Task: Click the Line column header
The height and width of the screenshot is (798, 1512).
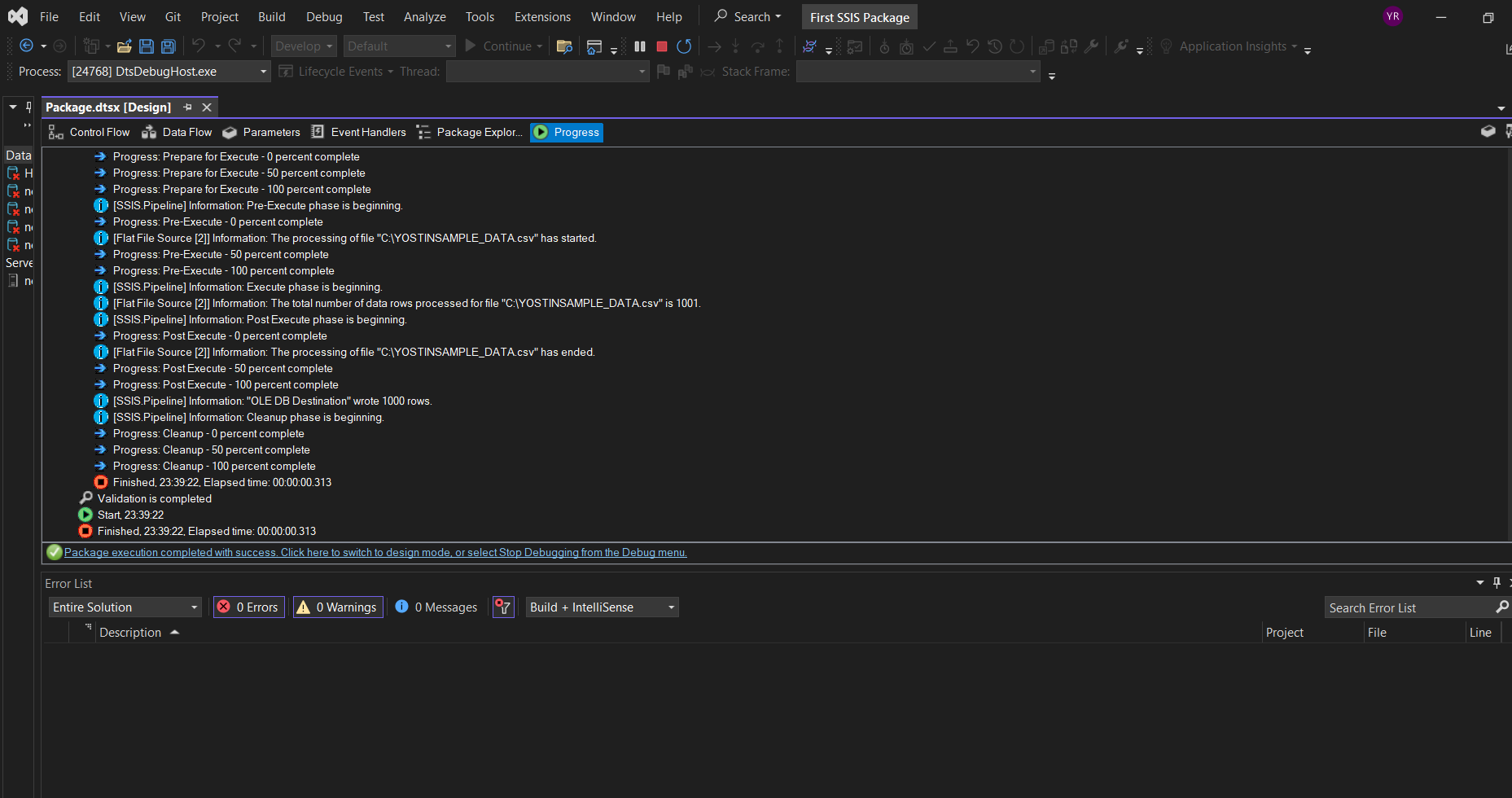Action: coord(1480,632)
